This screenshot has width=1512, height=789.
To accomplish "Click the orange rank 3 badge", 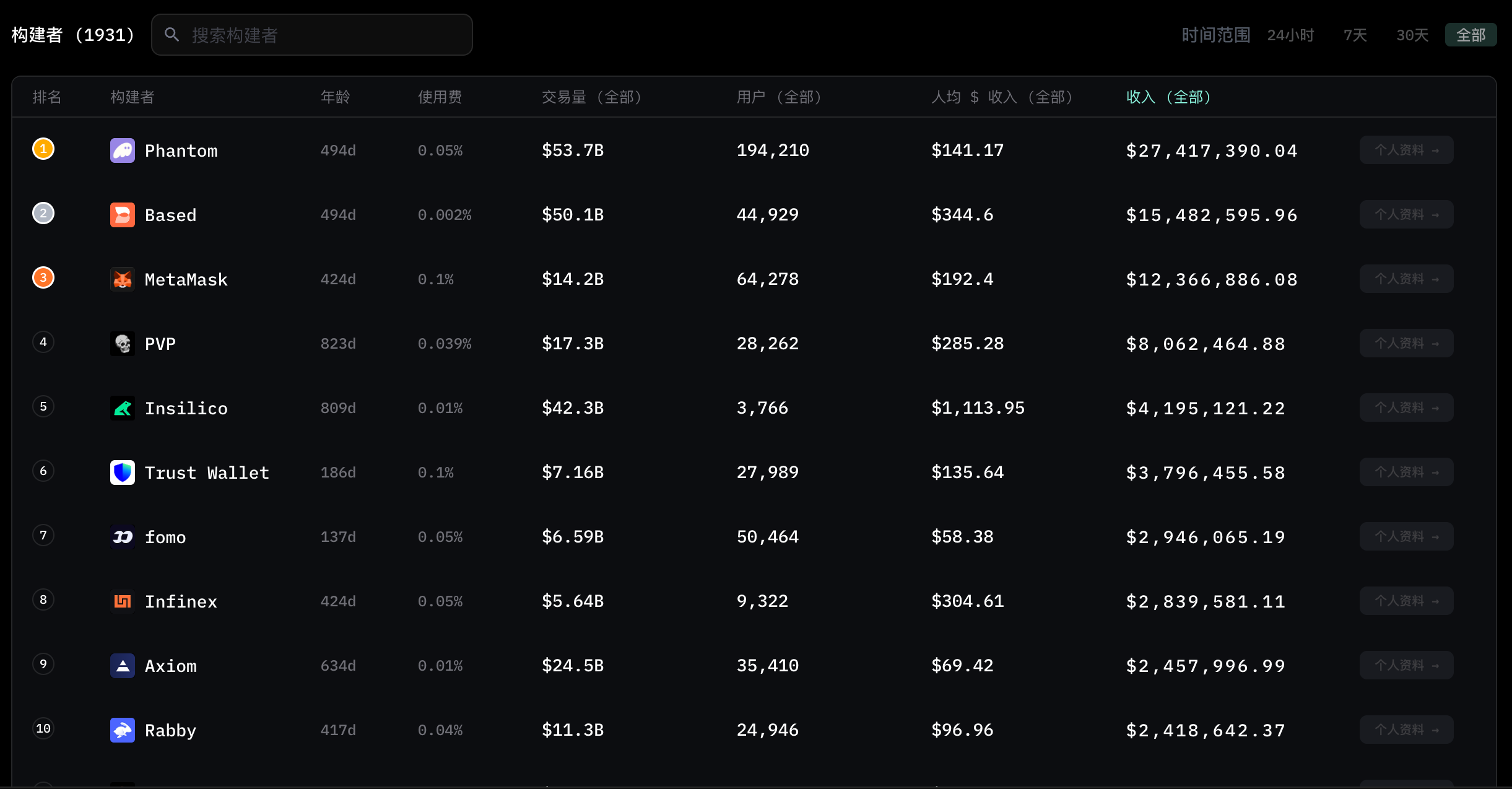I will point(43,277).
